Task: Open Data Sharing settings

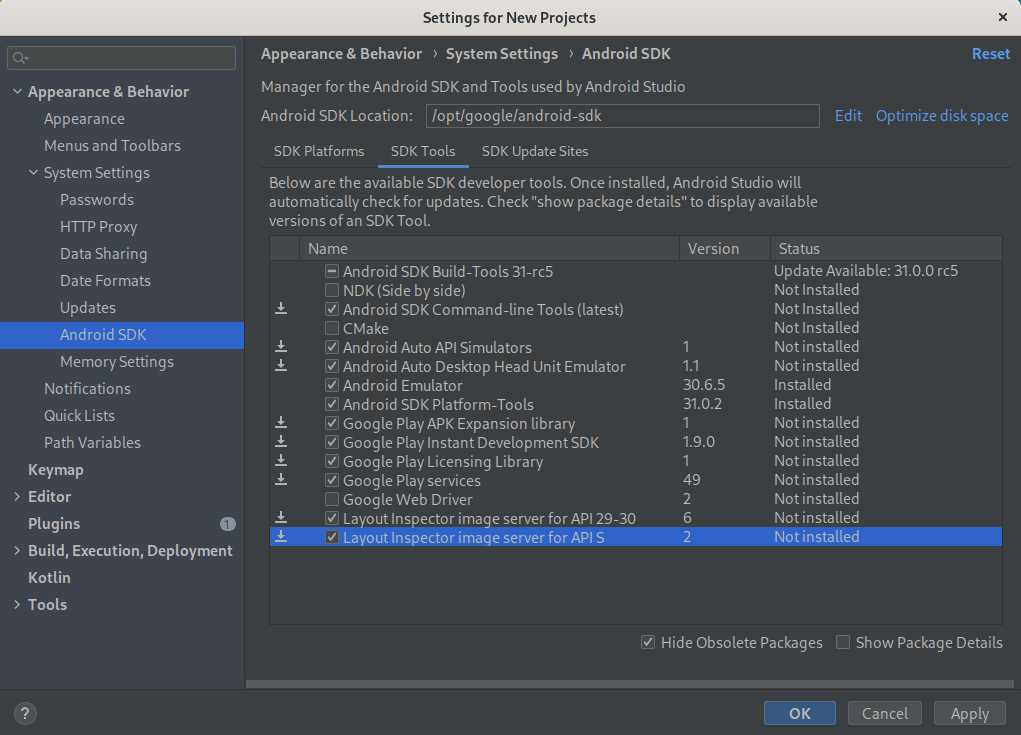Action: 104,254
